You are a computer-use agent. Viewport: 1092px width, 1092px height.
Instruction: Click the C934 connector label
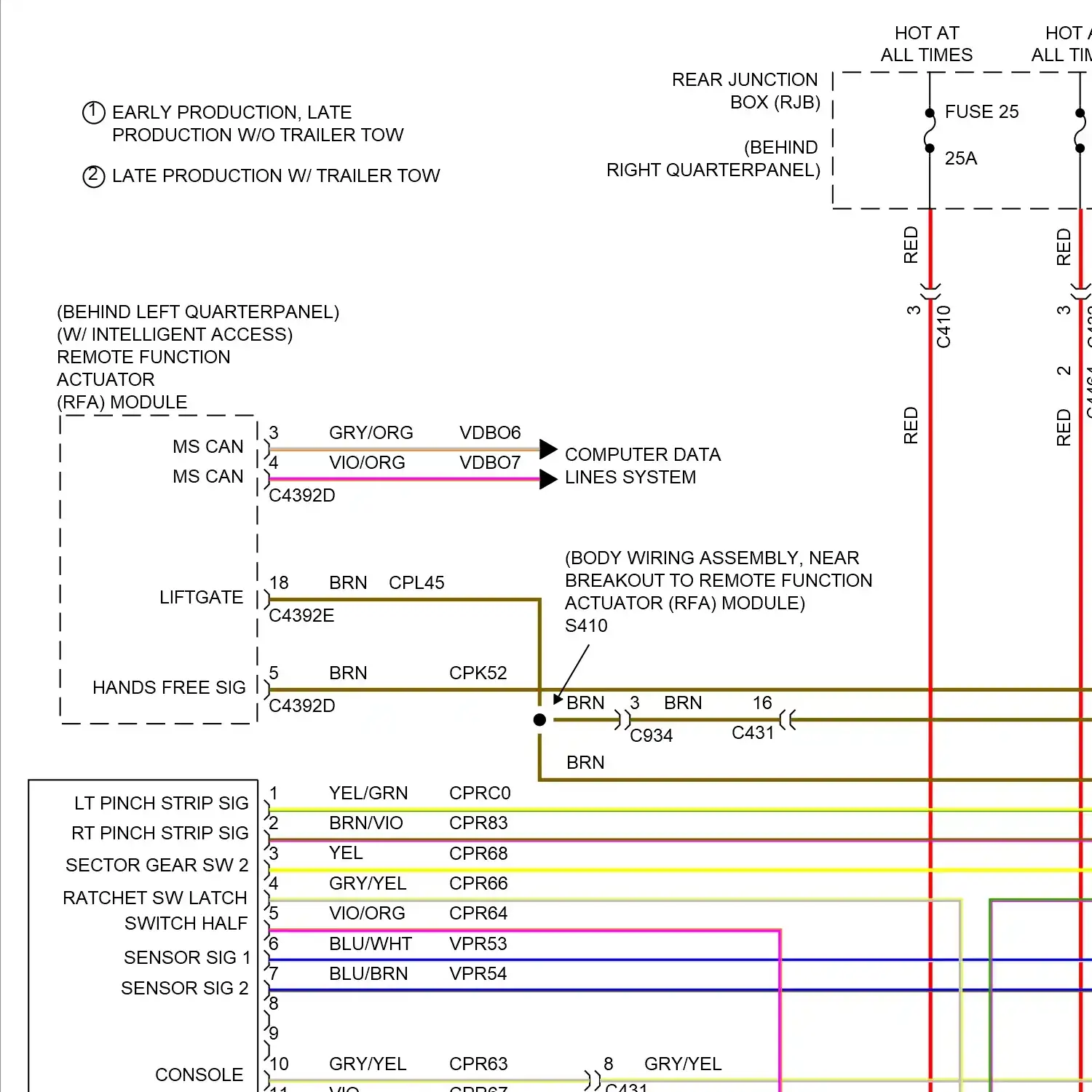click(x=651, y=735)
